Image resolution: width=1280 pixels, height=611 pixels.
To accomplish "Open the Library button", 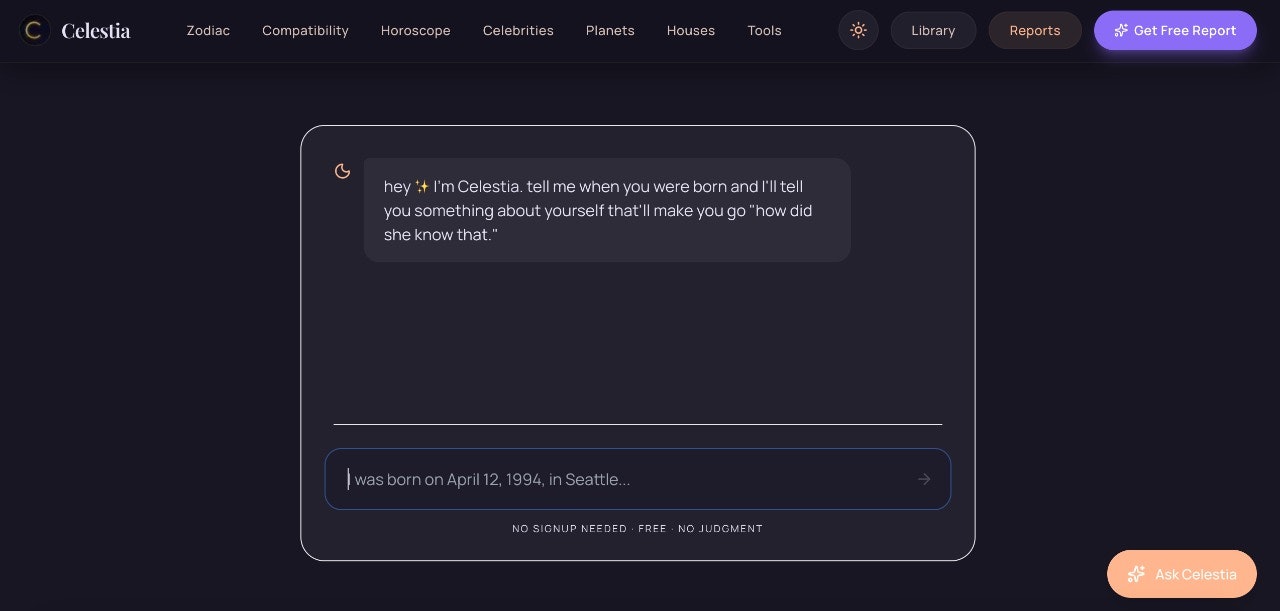I will (933, 31).
